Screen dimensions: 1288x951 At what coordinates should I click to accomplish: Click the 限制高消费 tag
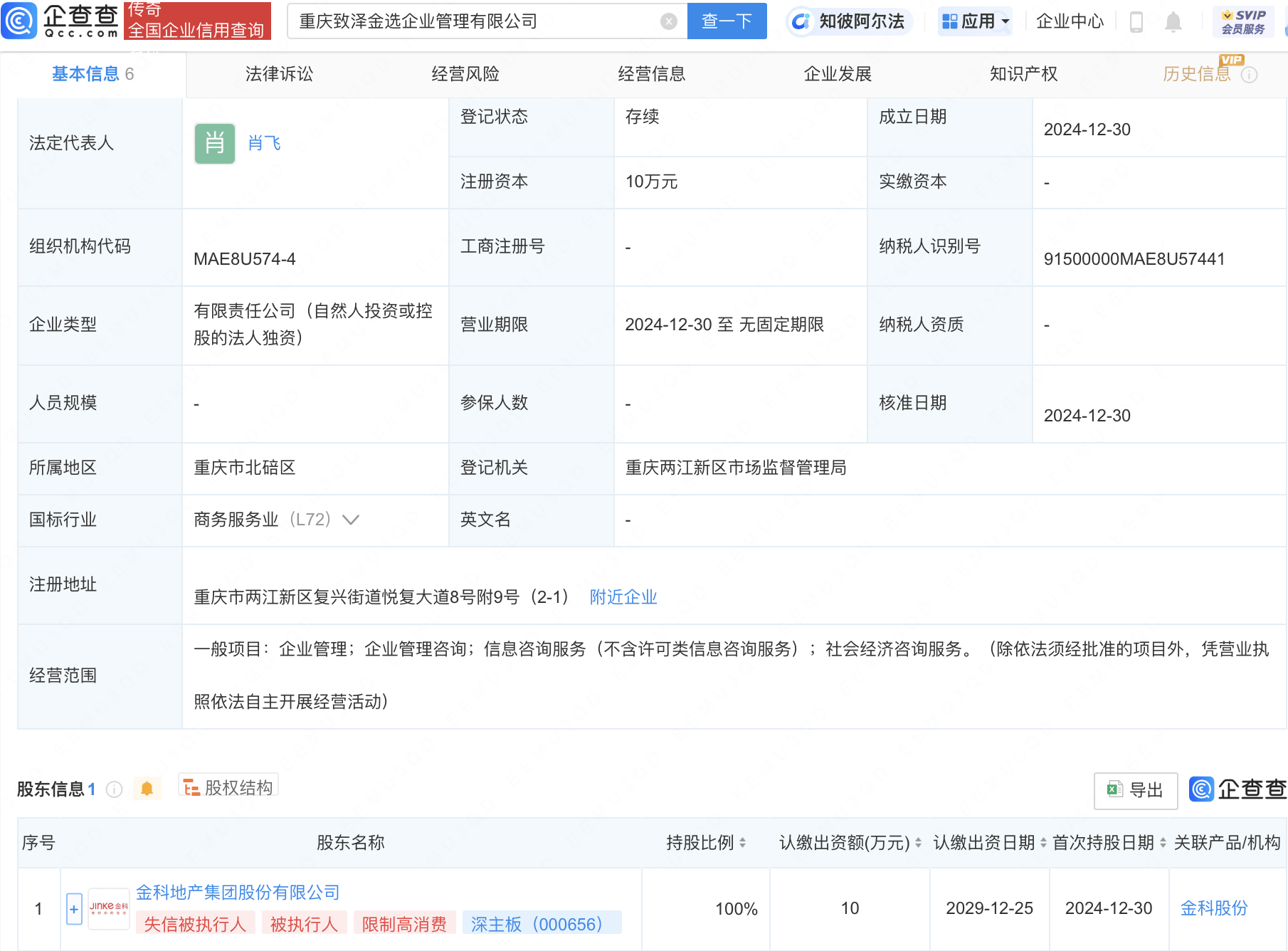coord(404,924)
